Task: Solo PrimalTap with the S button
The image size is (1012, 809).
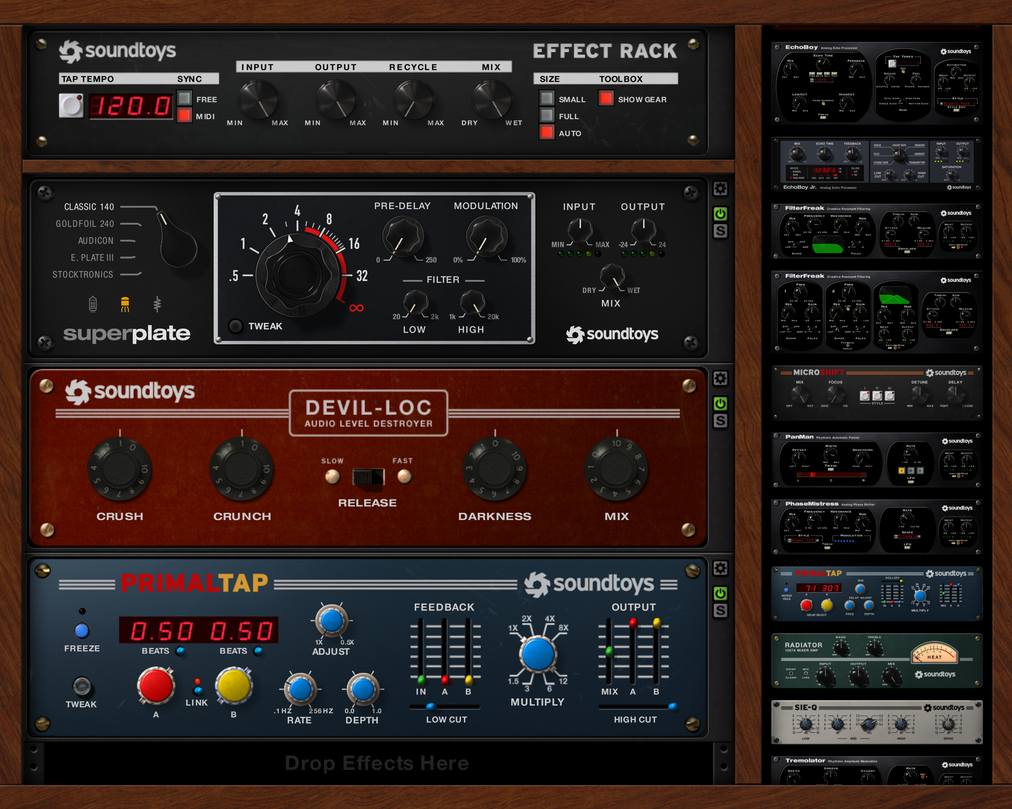Action: point(720,611)
